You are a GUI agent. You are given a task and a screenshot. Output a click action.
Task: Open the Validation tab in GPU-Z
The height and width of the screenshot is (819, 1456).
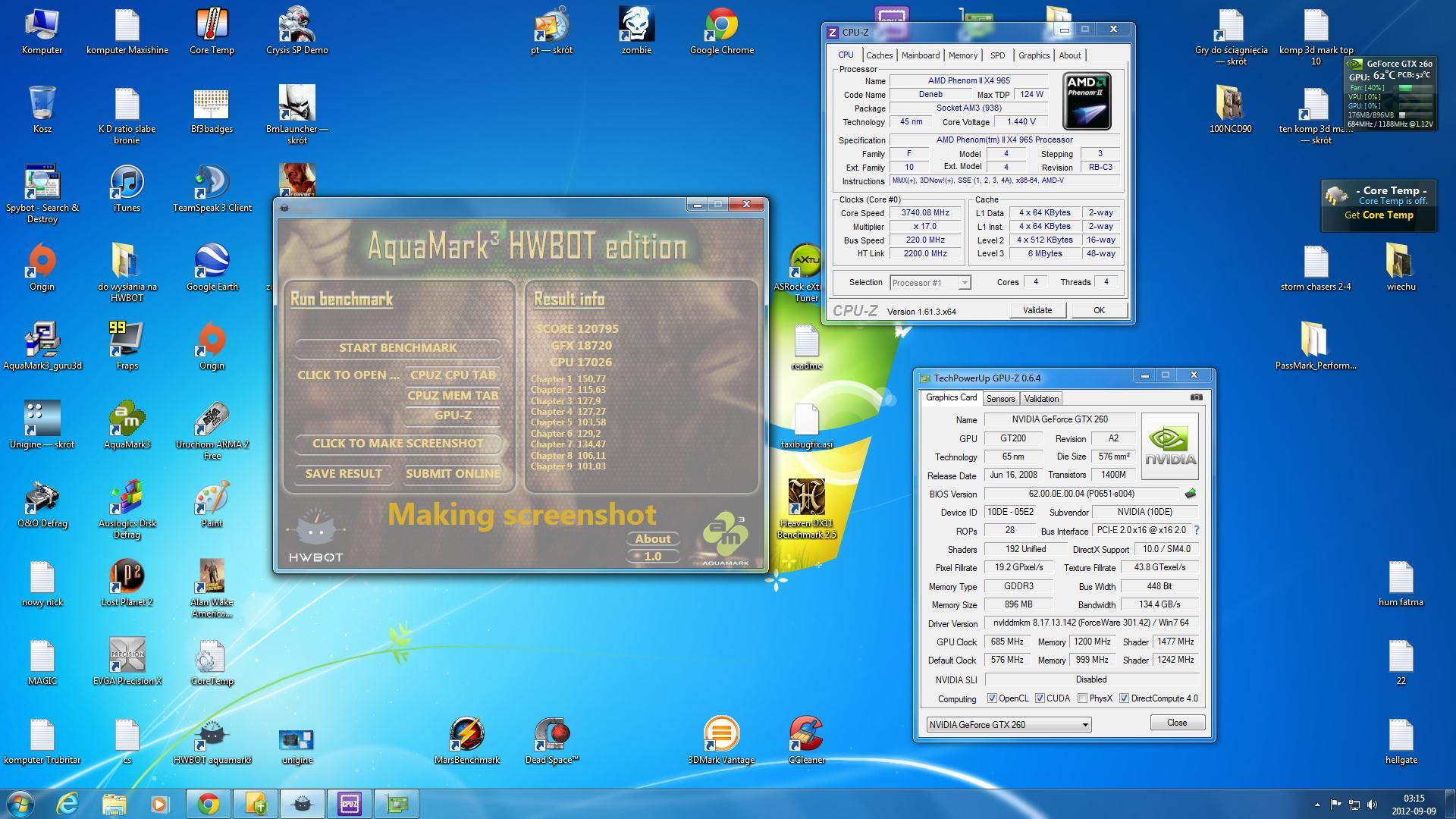pyautogui.click(x=1041, y=399)
